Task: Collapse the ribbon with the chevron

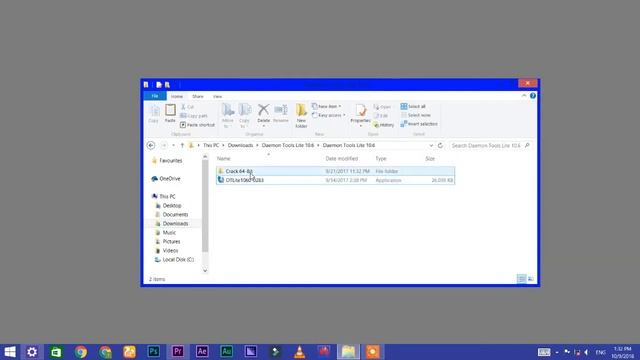Action: (524, 96)
